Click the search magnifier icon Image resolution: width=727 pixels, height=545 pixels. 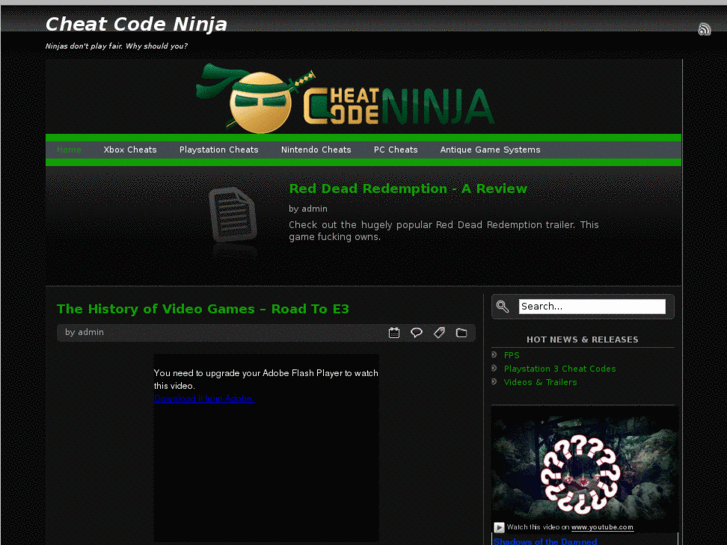coord(502,306)
